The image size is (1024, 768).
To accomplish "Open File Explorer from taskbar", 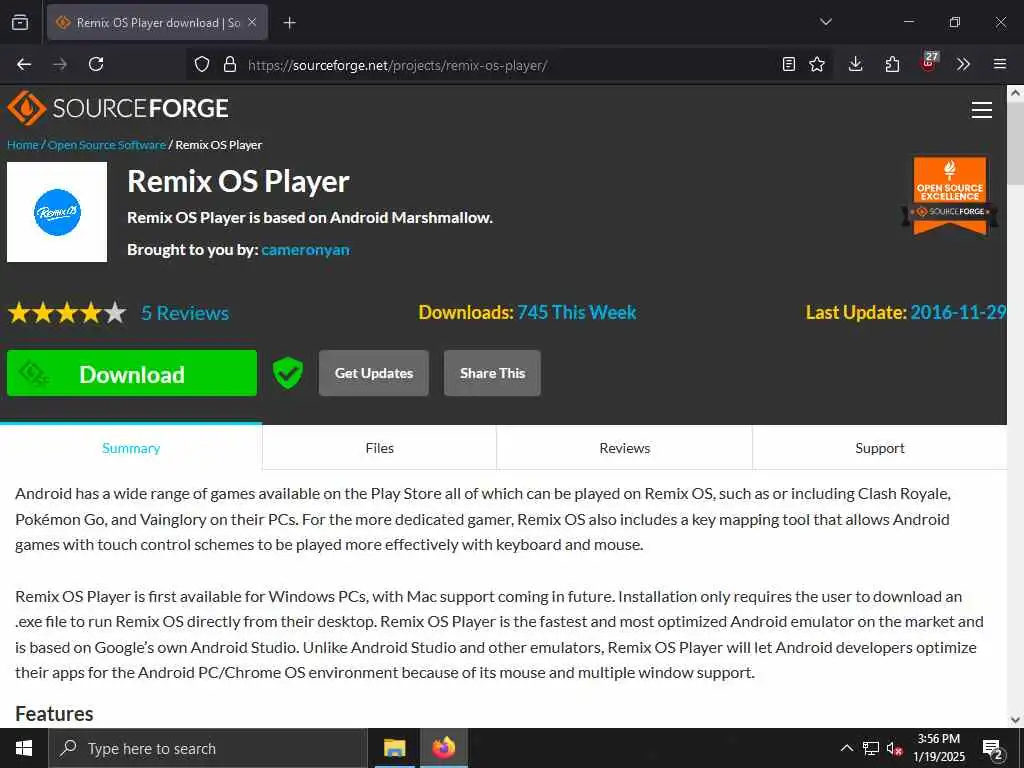I will [x=394, y=748].
